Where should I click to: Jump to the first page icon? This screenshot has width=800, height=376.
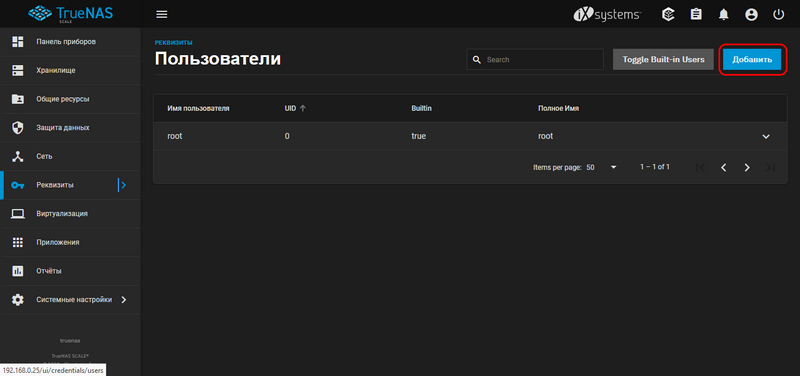pos(701,167)
